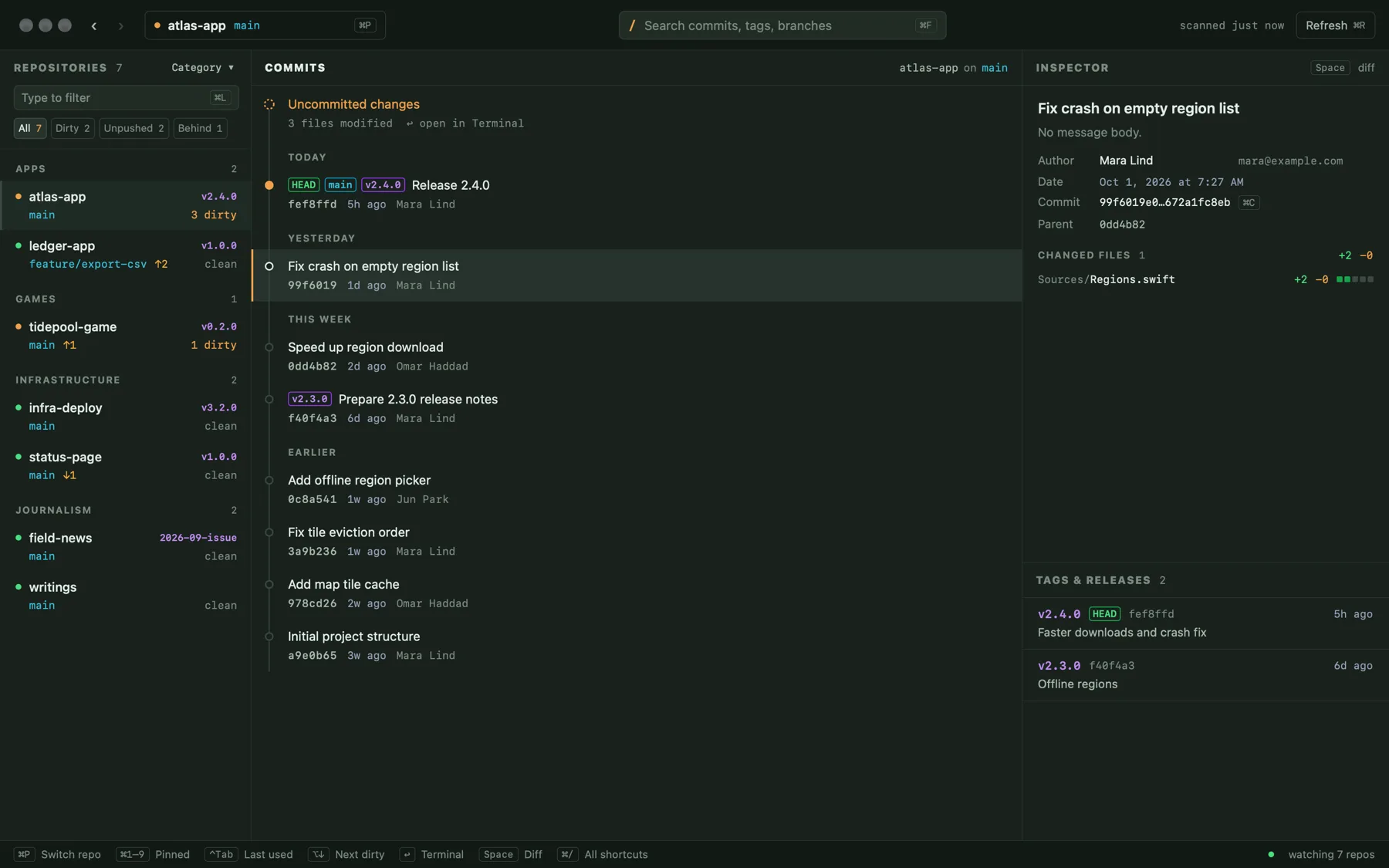
Task: Click the HEAD badge on Release 2.4.0
Action: point(303,185)
